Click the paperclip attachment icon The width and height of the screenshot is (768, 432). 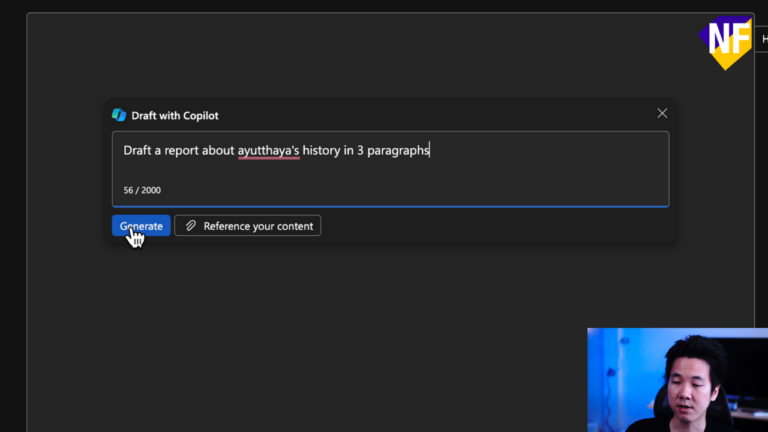tap(190, 226)
